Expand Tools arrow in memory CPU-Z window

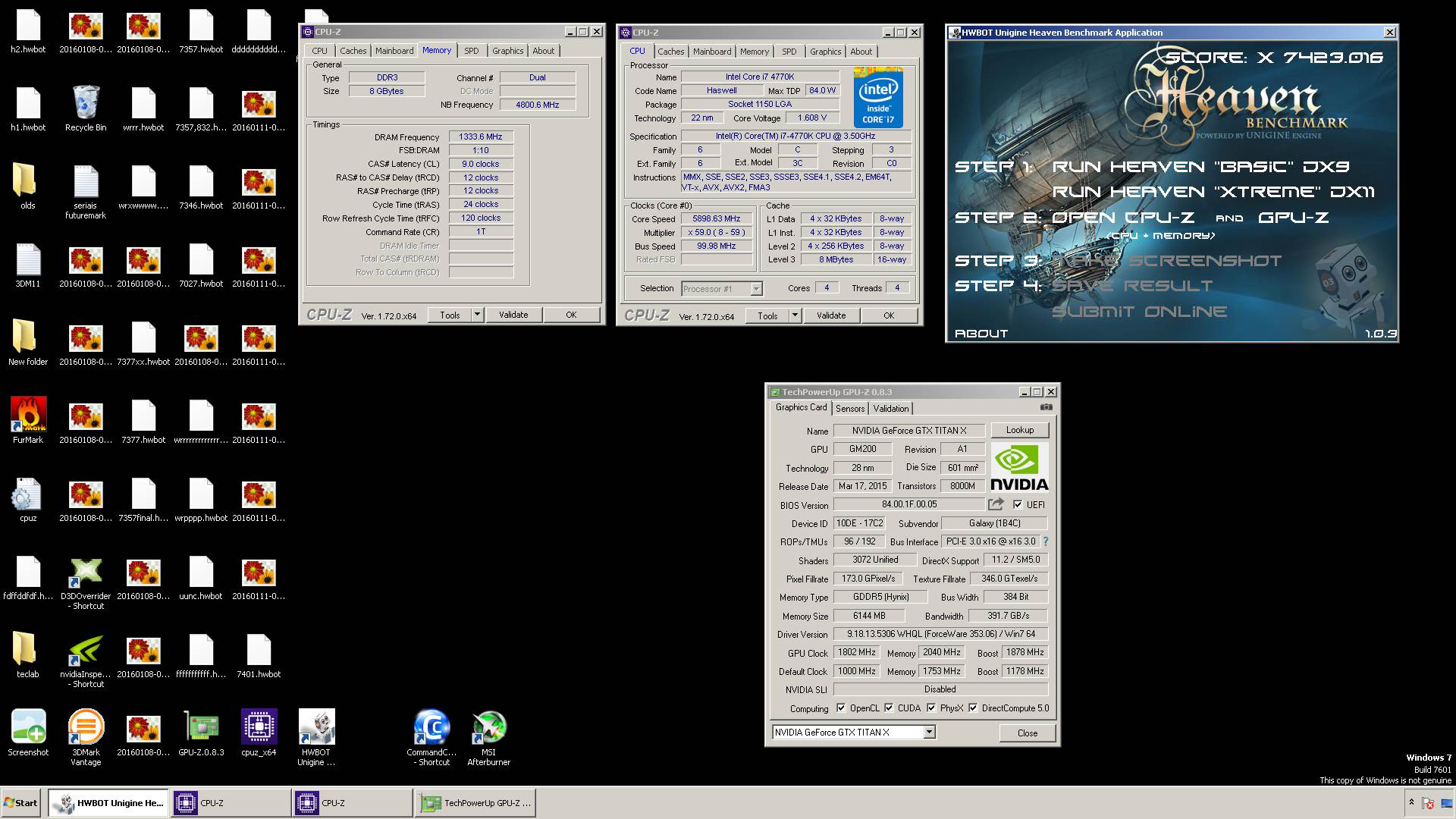(x=477, y=315)
